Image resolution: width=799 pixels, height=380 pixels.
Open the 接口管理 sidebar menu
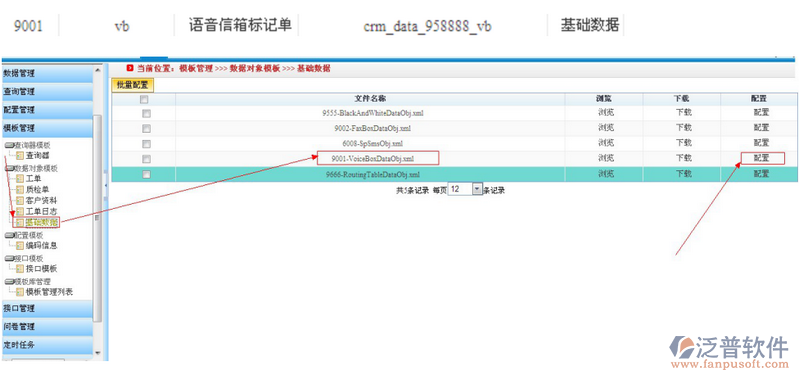coord(46,308)
